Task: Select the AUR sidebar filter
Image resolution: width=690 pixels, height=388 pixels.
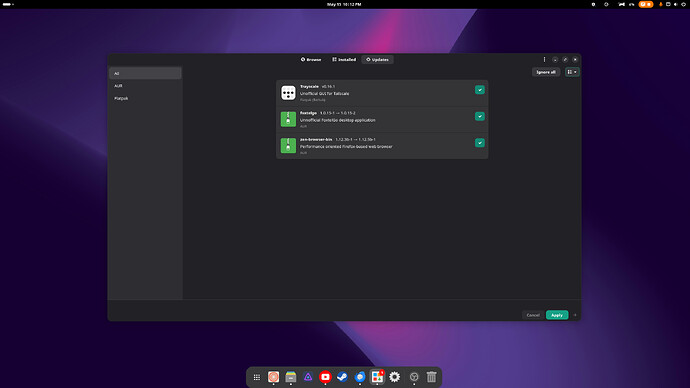Action: point(145,86)
